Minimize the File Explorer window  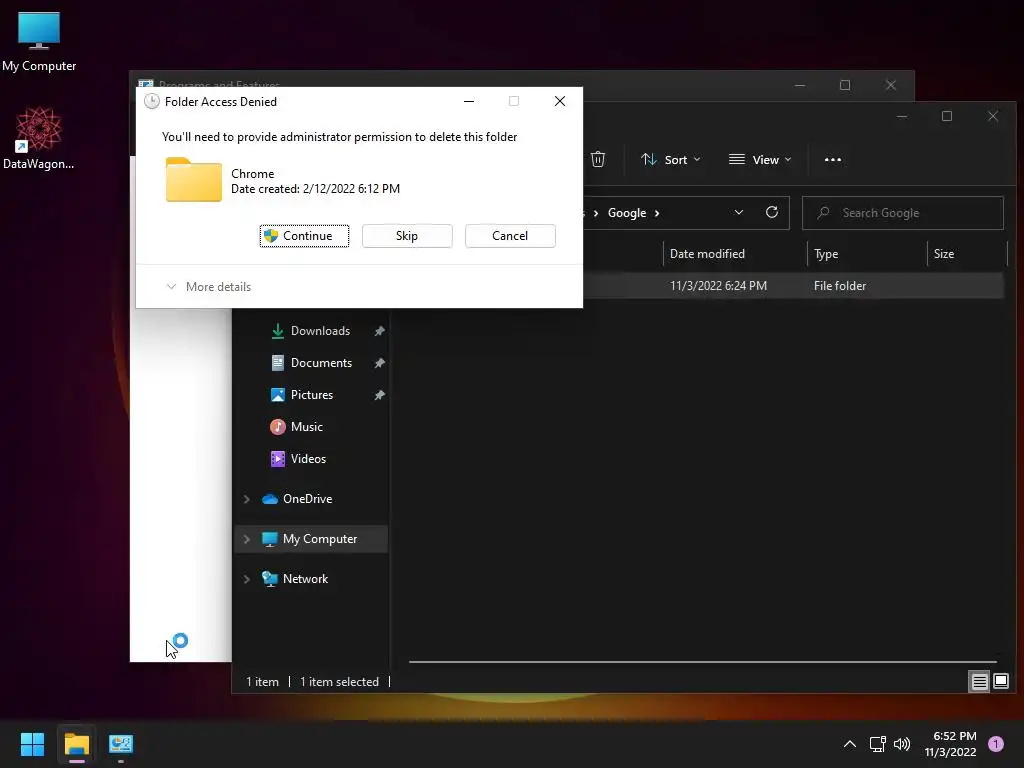point(902,116)
